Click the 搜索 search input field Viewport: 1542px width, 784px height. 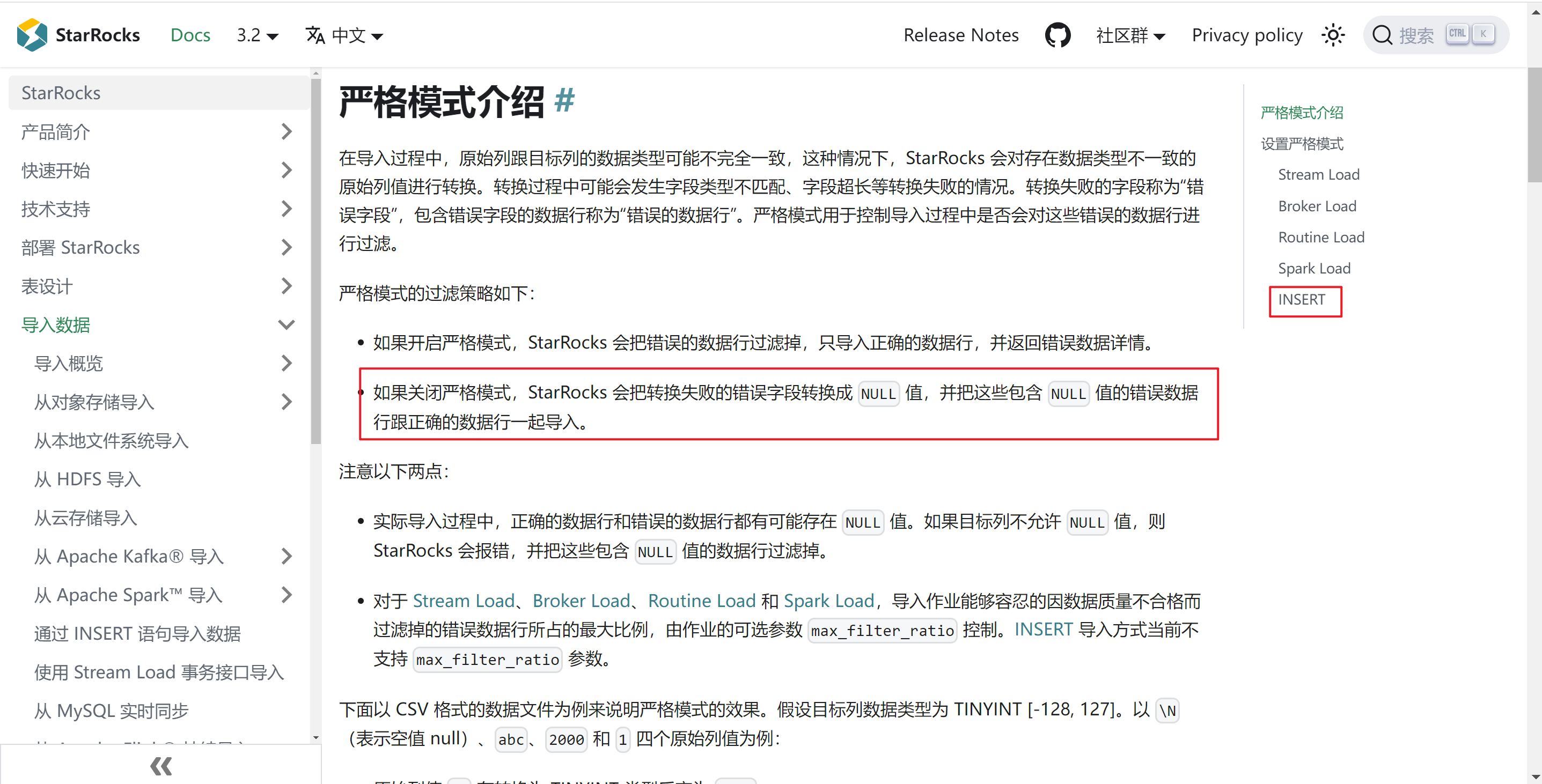(1435, 35)
